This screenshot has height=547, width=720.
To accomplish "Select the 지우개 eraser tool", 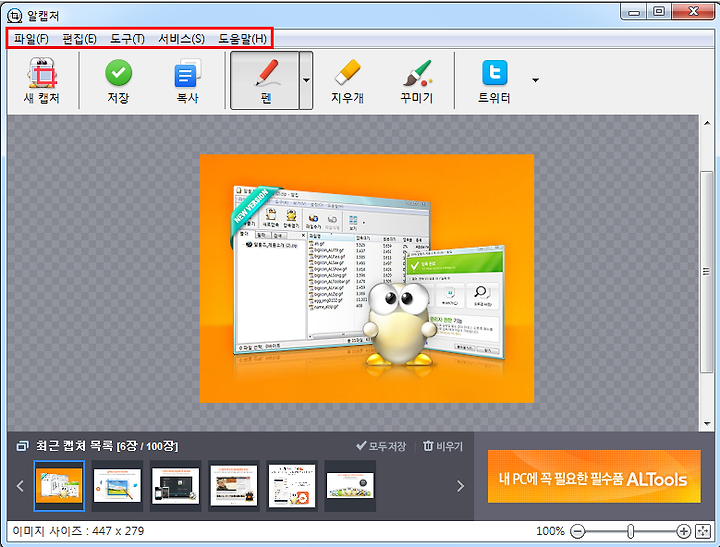I will [x=348, y=80].
